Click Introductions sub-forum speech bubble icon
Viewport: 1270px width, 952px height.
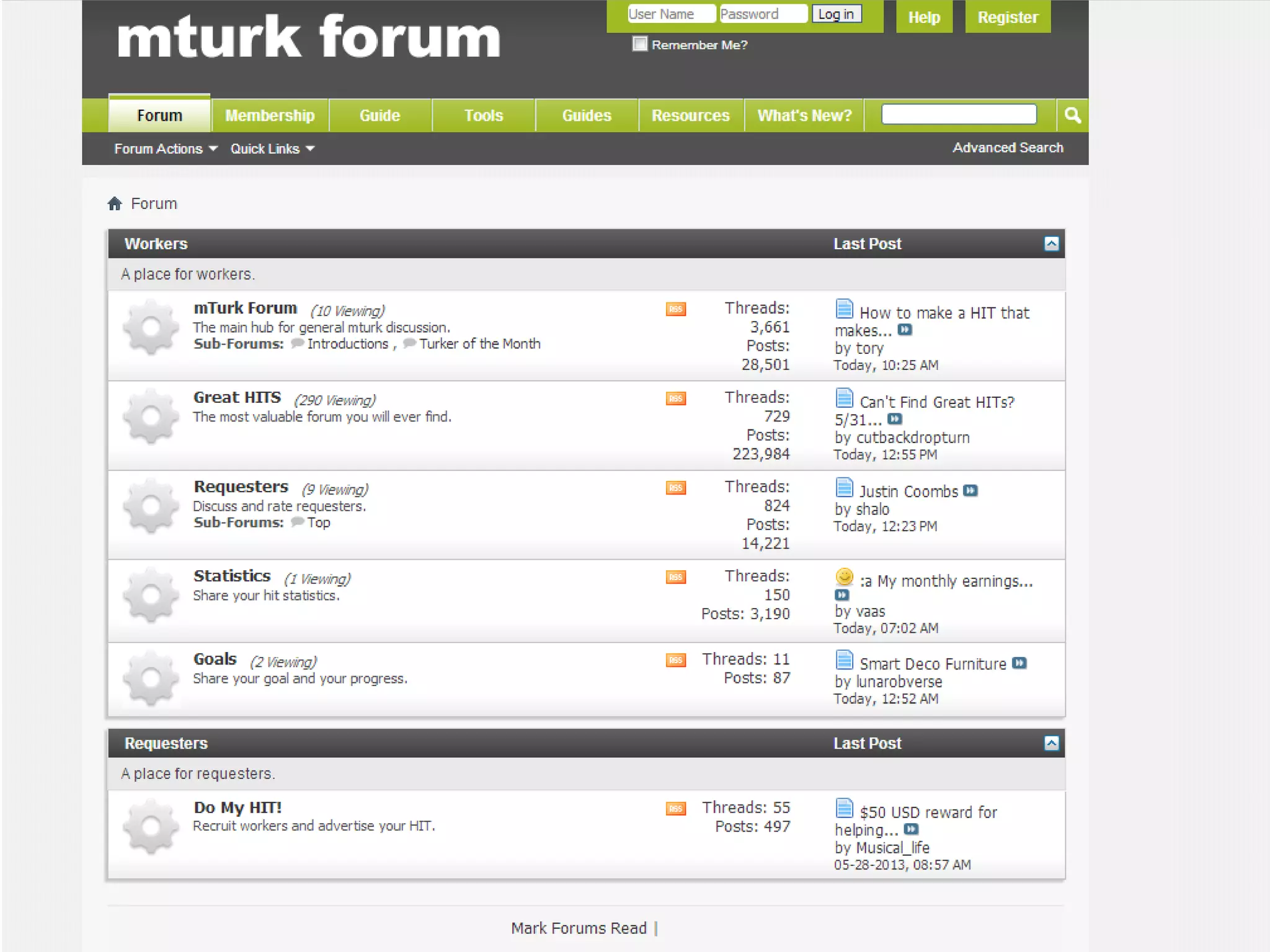tap(298, 343)
